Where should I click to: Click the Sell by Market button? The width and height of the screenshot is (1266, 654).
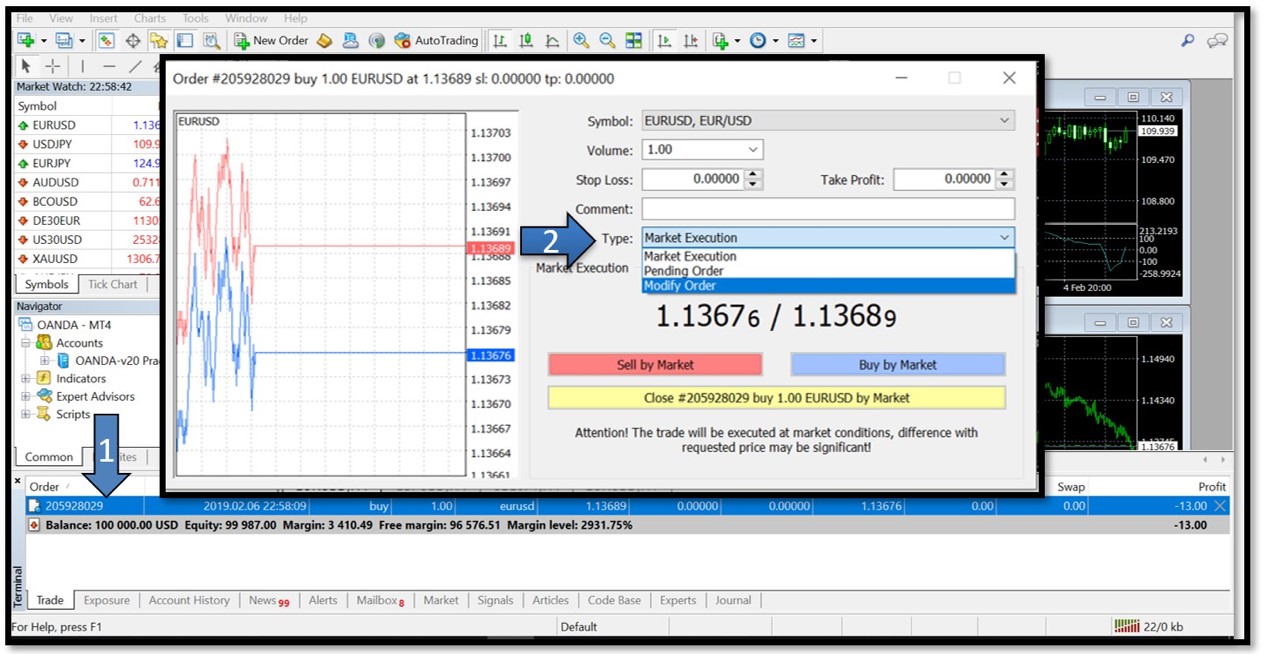click(655, 365)
